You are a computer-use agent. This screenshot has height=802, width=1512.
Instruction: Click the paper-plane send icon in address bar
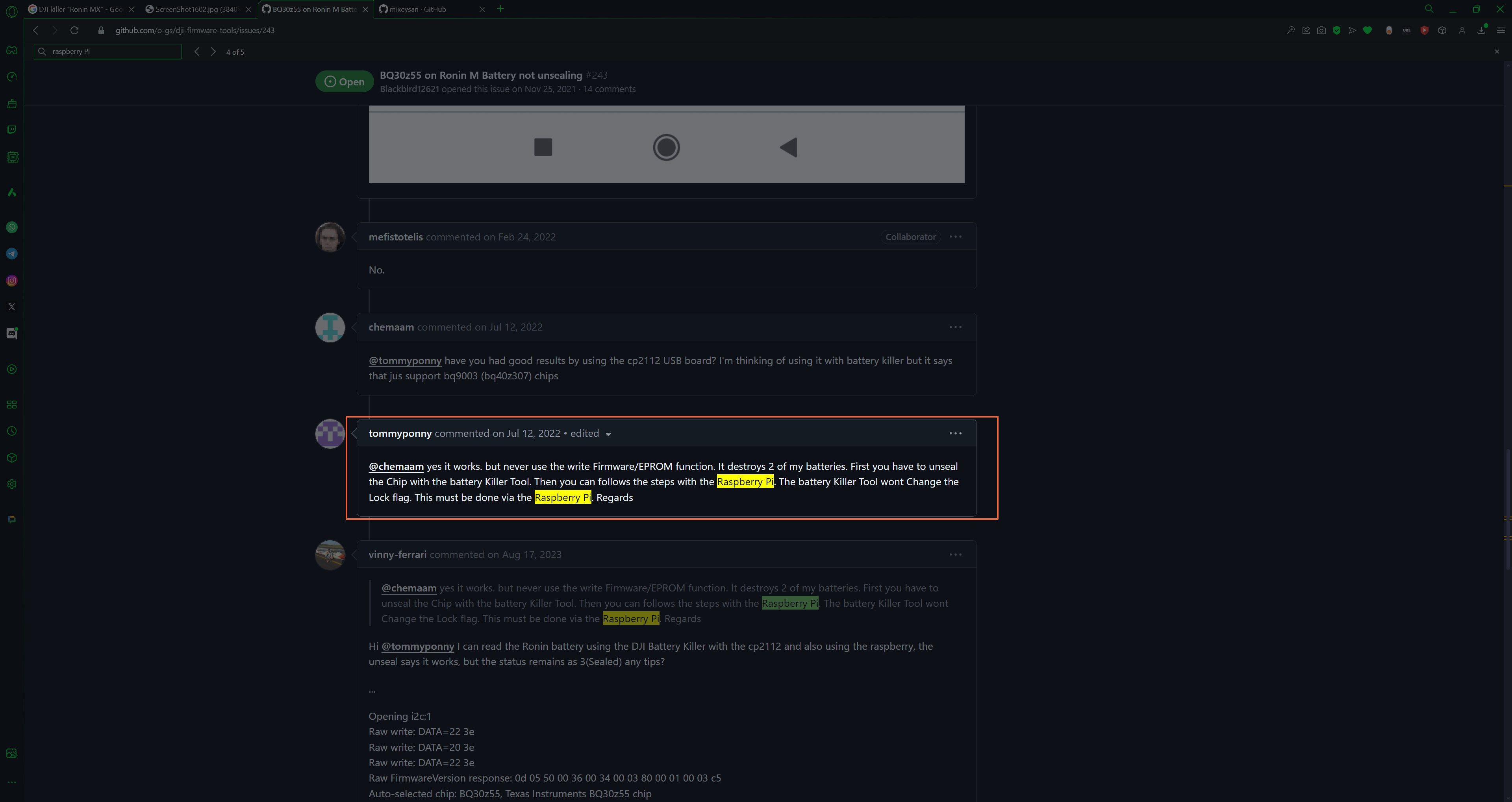(1353, 31)
